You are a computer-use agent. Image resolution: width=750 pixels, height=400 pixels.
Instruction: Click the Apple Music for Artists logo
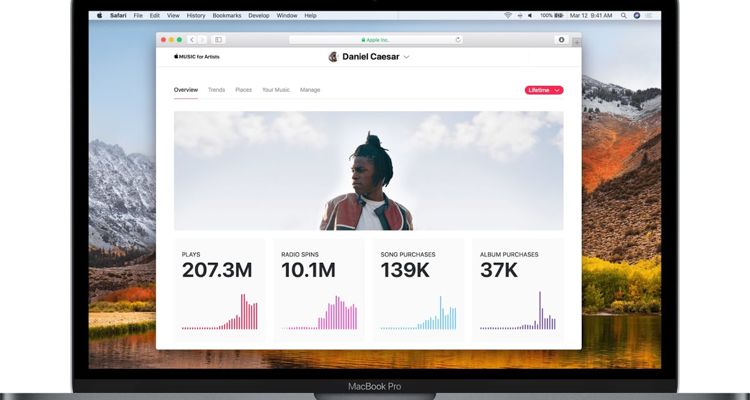click(x=197, y=56)
